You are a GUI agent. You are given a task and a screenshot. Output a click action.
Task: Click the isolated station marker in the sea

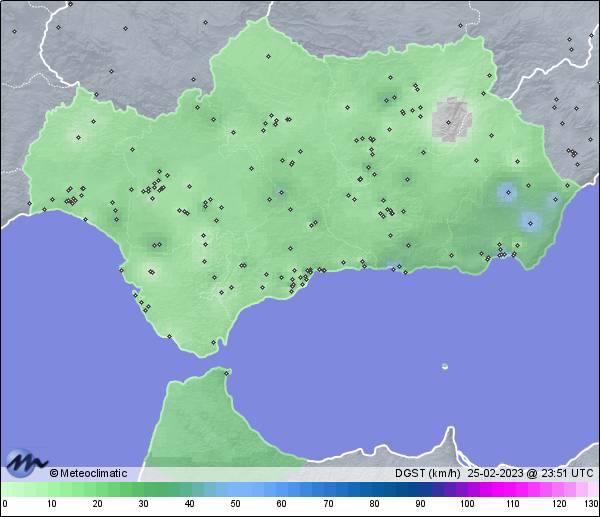click(x=445, y=366)
